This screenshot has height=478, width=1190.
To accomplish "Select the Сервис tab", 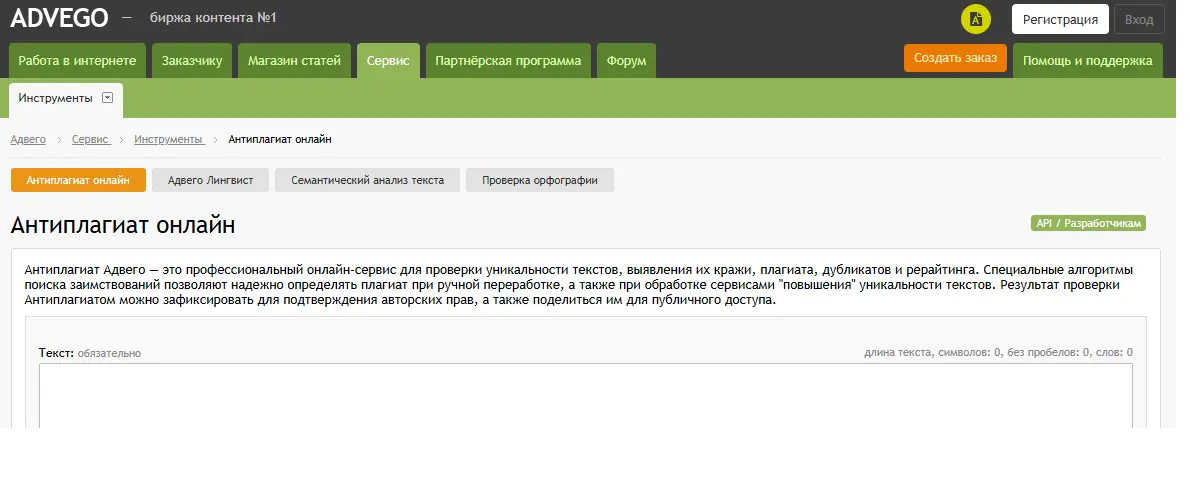I will (x=388, y=61).
